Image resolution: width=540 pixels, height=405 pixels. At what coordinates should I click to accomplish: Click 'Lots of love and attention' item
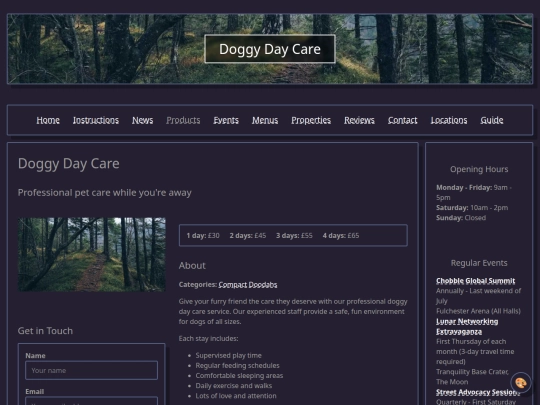click(236, 396)
